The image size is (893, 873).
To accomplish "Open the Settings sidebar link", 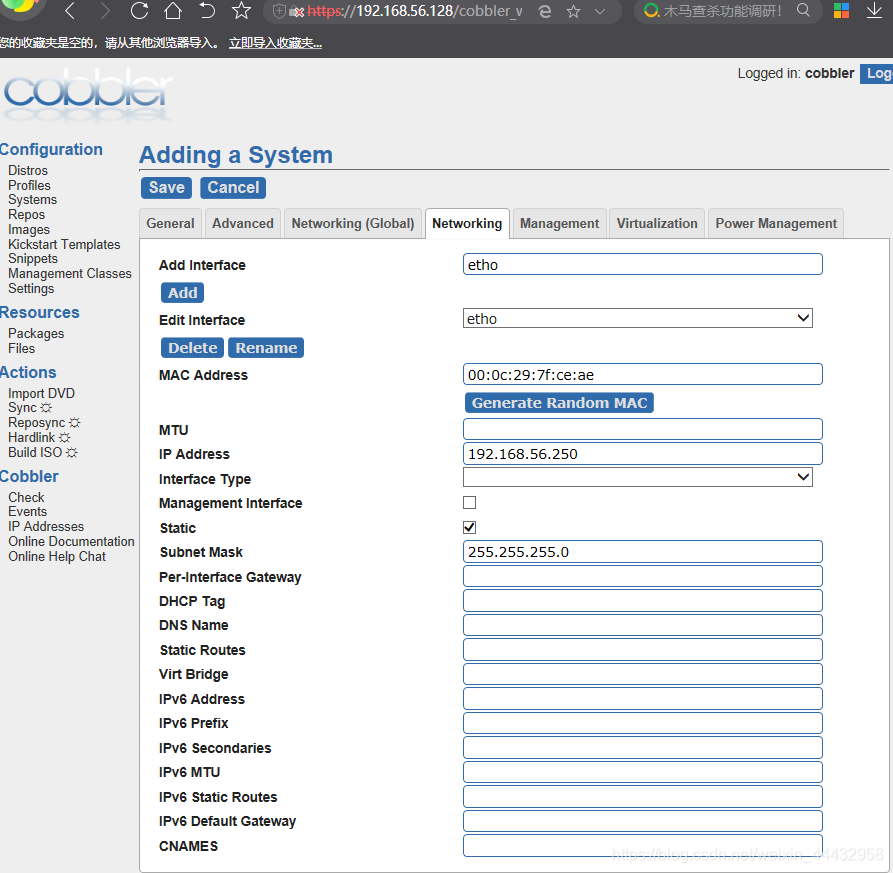I will click(31, 289).
